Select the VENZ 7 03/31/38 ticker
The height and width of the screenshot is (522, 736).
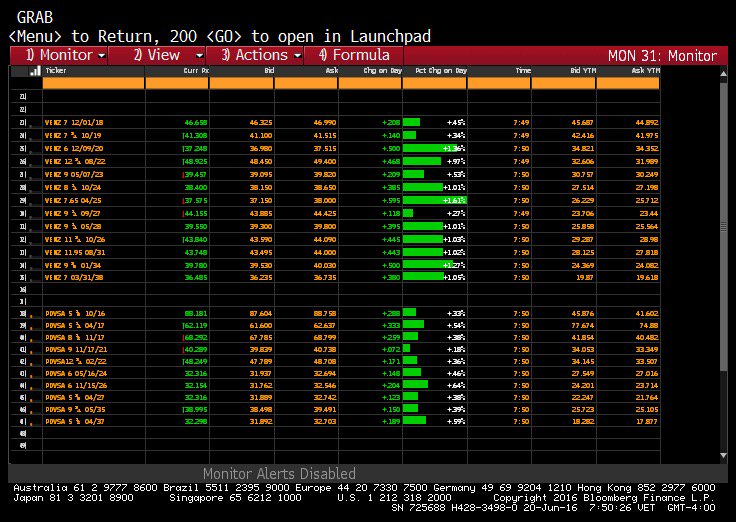click(74, 277)
